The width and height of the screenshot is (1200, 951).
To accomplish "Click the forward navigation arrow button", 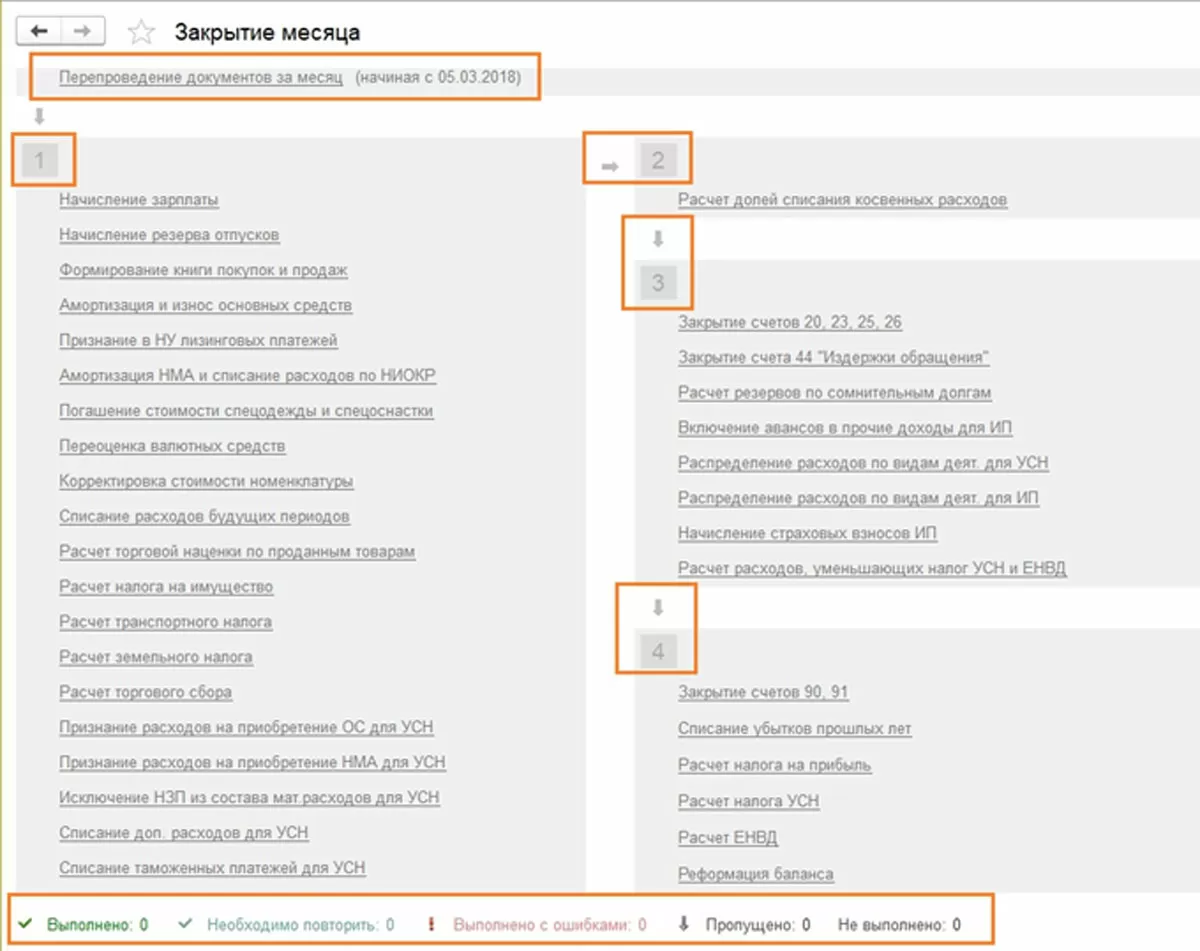I will (x=83, y=31).
